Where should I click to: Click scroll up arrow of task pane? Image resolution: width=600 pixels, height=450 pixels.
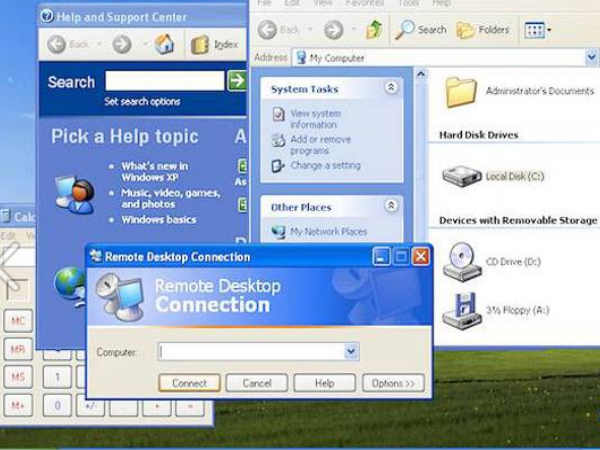click(x=421, y=74)
